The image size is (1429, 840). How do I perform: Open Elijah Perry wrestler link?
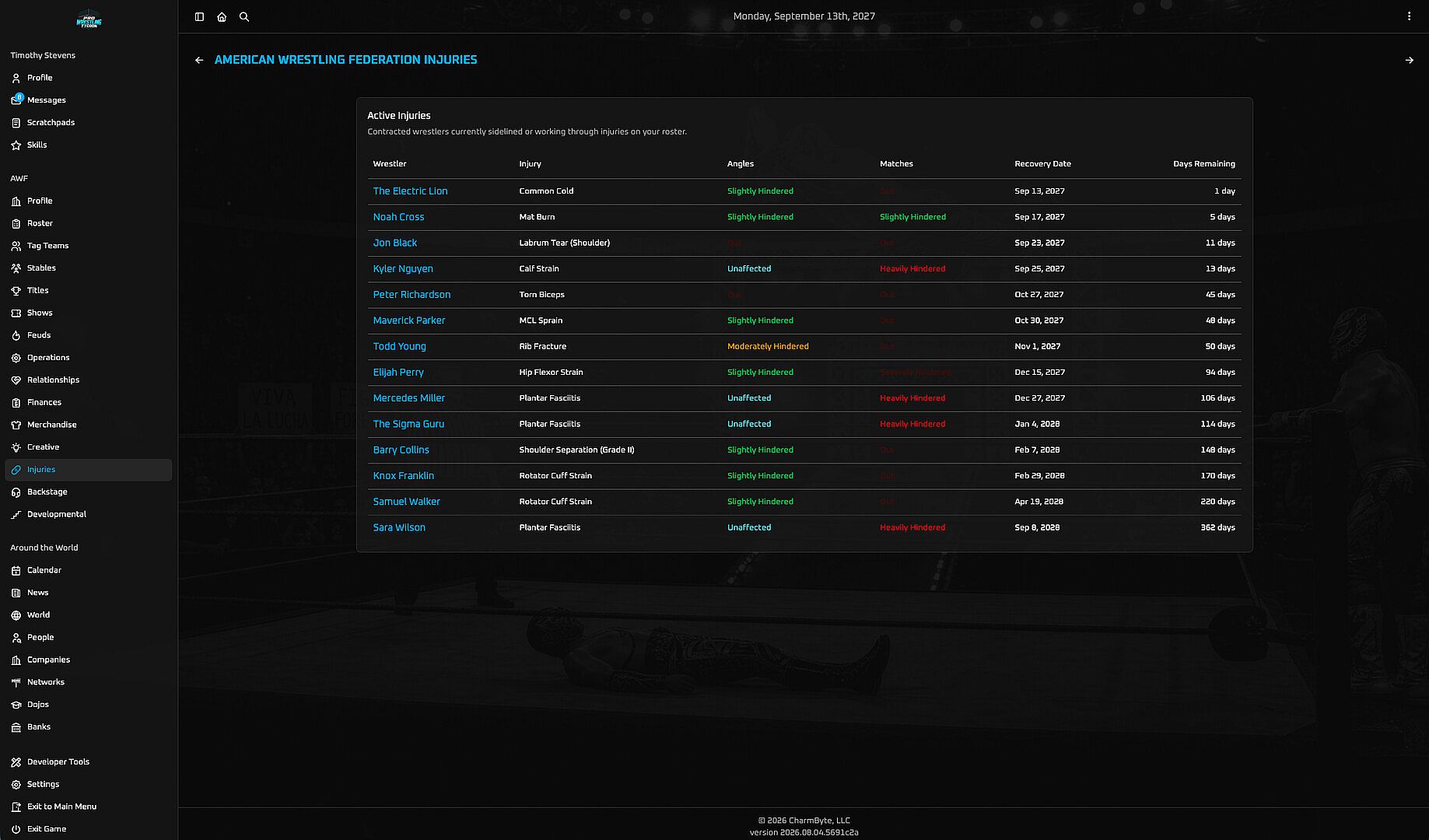click(398, 373)
